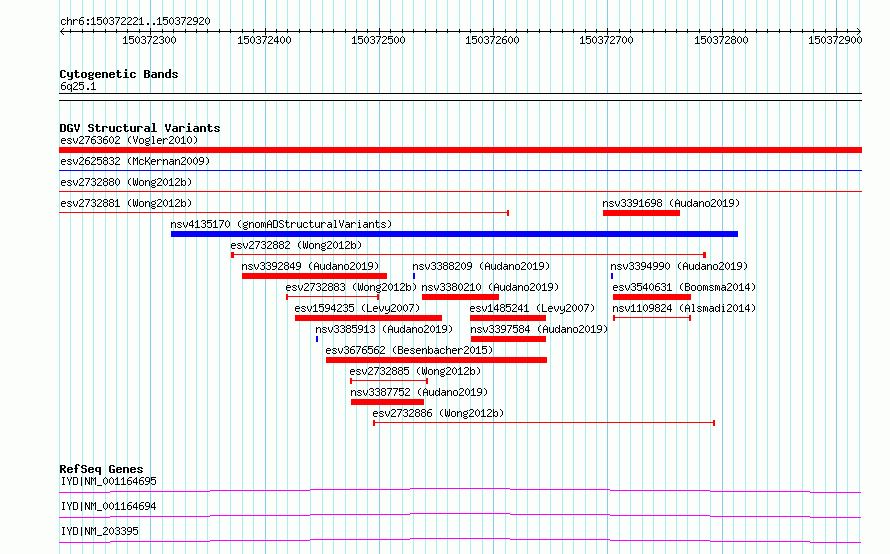Click ruler coordinate 150372500
890x554 pixels.
pyautogui.click(x=378, y=40)
